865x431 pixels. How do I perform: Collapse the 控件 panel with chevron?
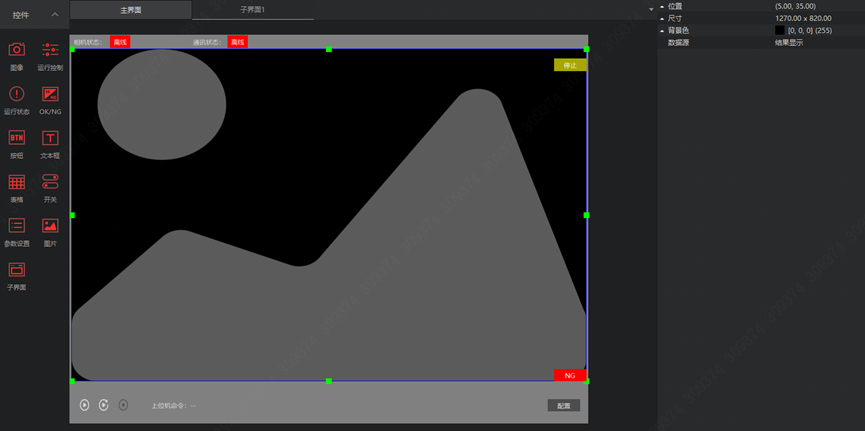coord(55,15)
